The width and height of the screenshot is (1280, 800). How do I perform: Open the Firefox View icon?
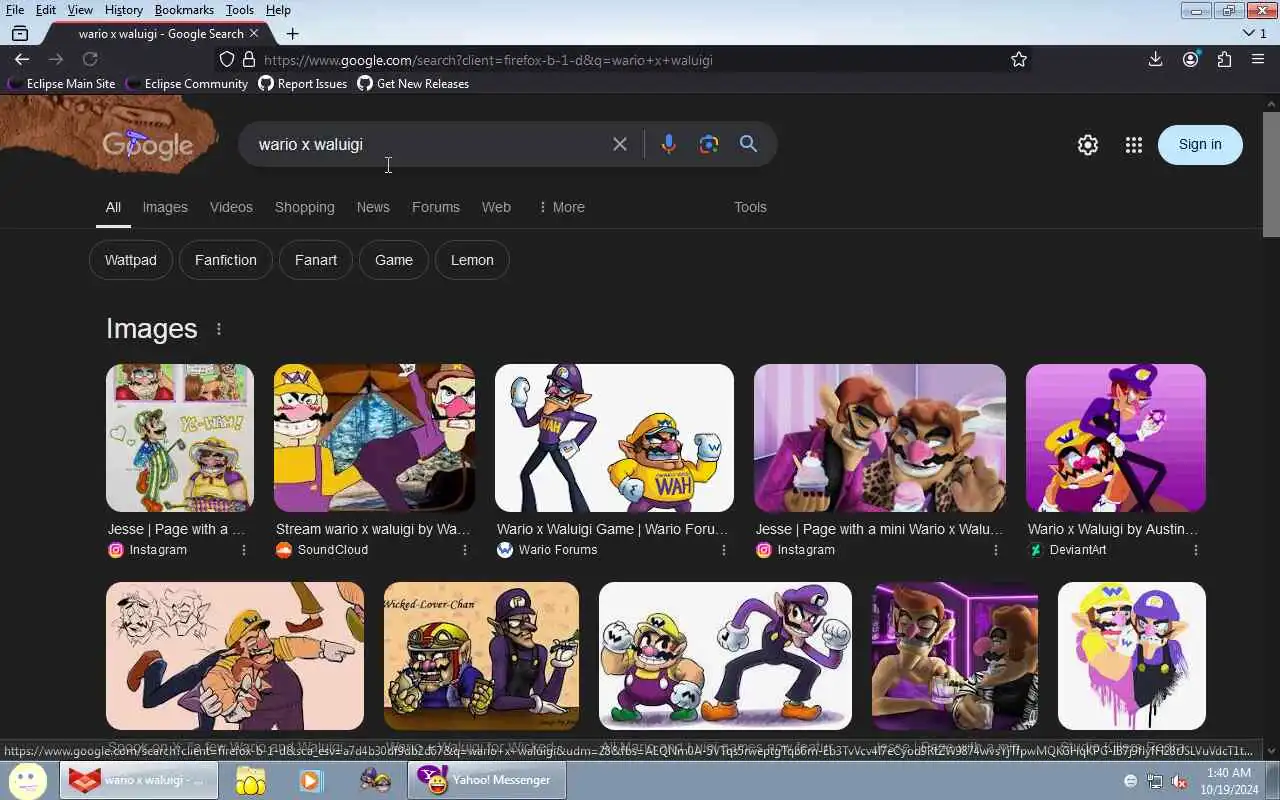(20, 34)
